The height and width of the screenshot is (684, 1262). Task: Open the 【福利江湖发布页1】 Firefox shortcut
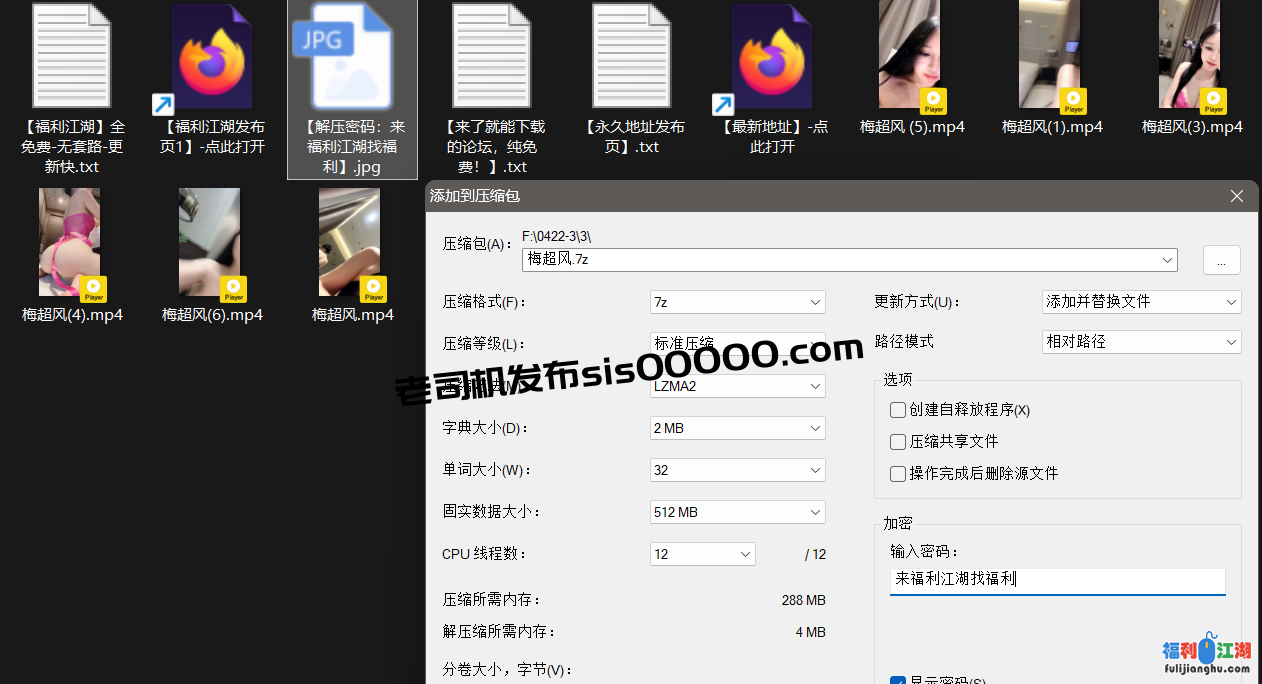tap(212, 55)
